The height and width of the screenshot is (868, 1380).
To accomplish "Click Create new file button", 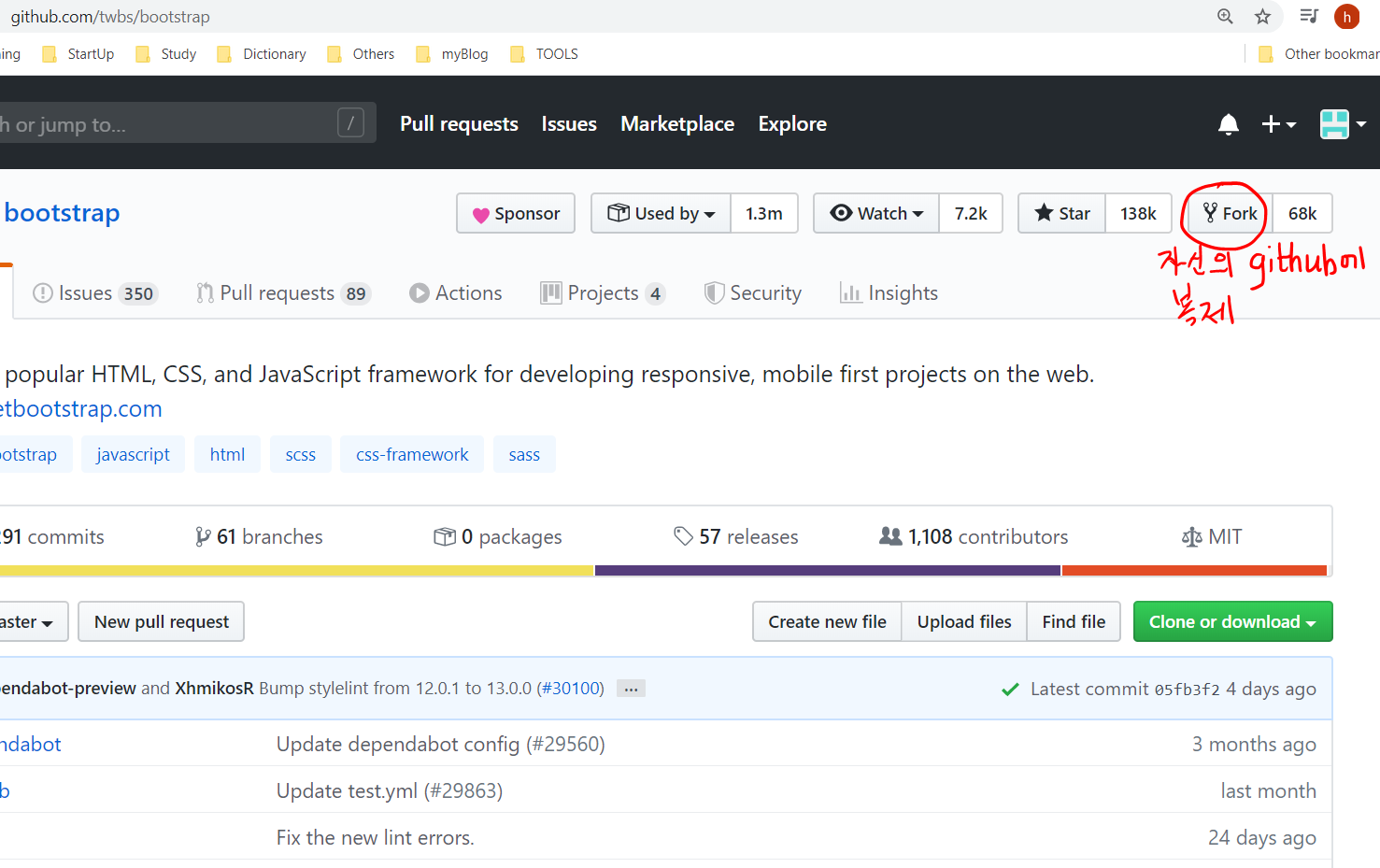I will pyautogui.click(x=827, y=621).
